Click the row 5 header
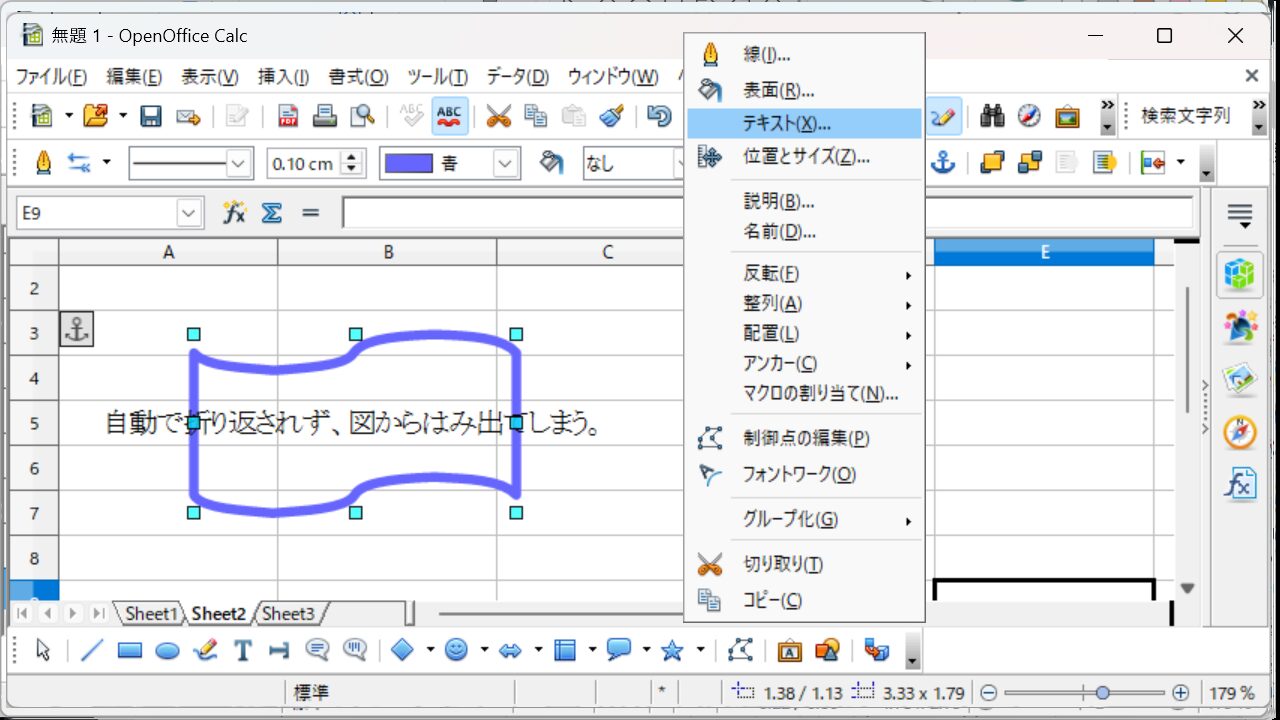The width and height of the screenshot is (1280, 720). (34, 422)
